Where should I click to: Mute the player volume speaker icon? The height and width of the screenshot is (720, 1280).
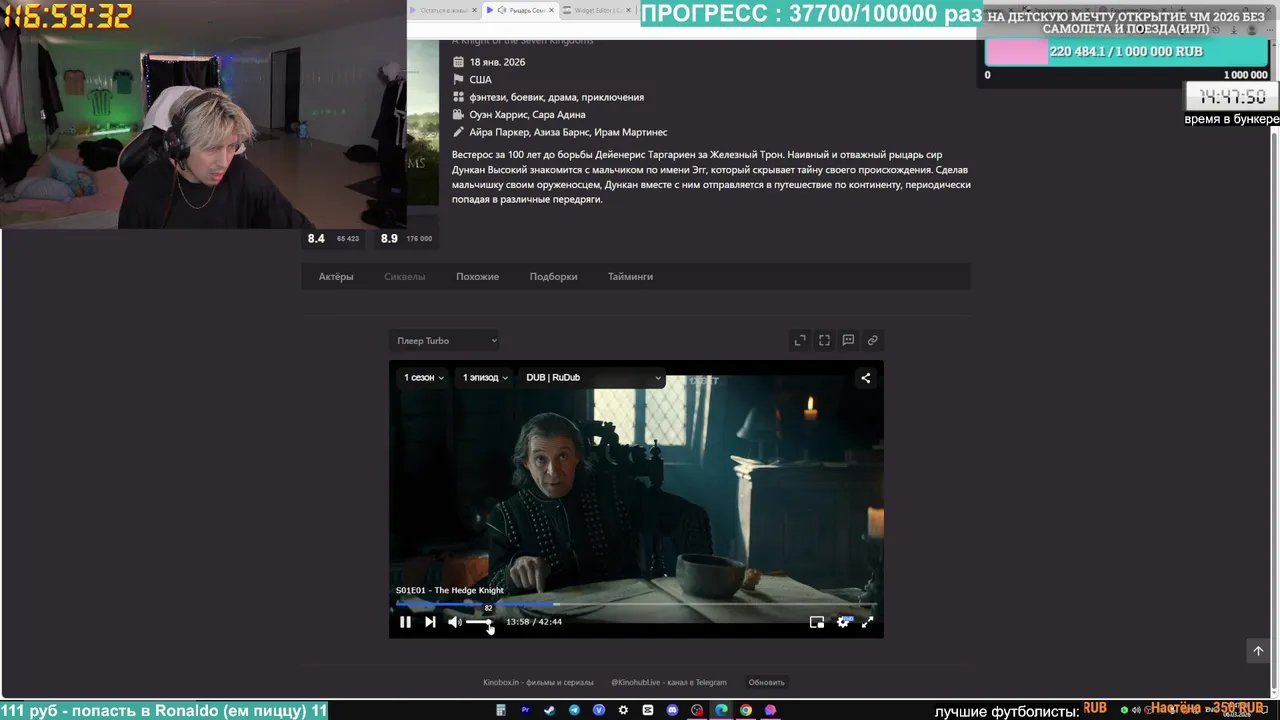(x=454, y=622)
